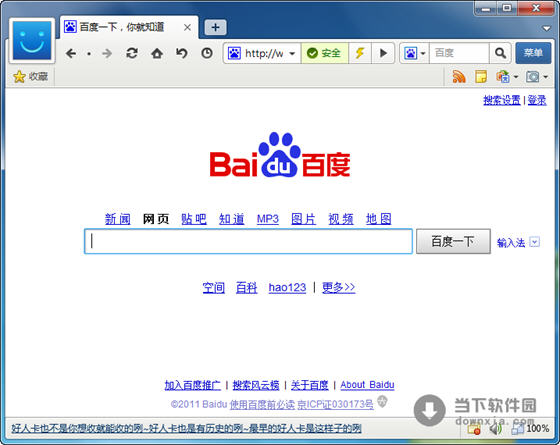560x445 pixels.
Task: Click the magnifier search icon in toolbar
Action: coord(500,53)
